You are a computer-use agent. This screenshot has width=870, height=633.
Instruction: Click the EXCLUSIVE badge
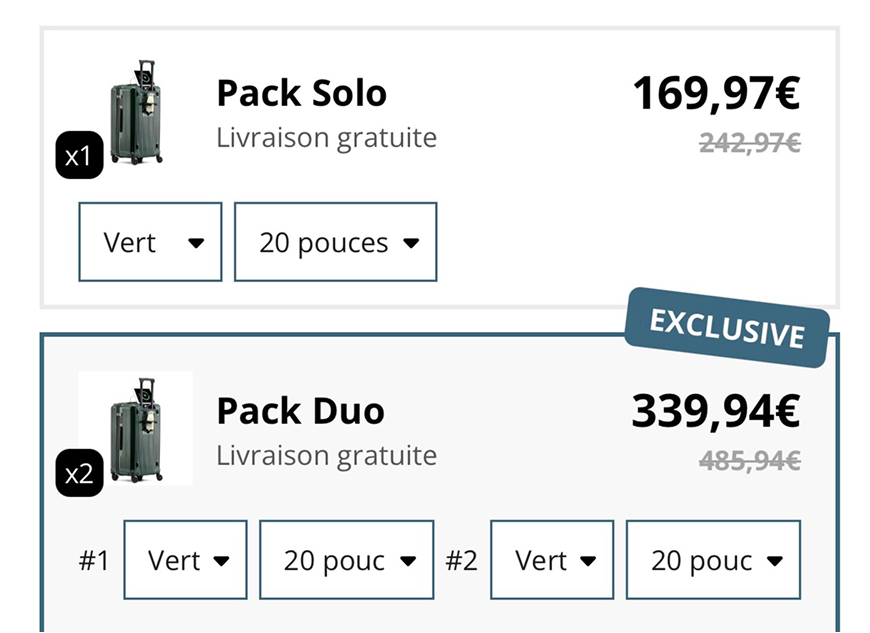point(727,328)
